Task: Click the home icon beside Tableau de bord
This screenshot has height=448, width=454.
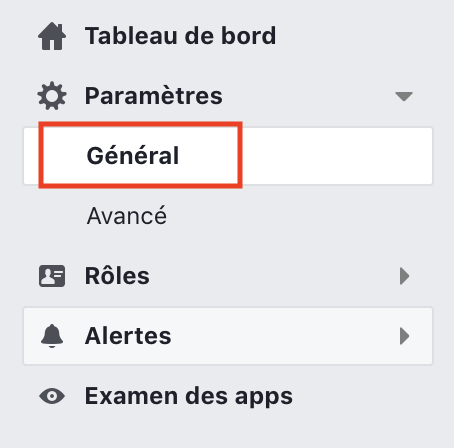Action: point(52,36)
